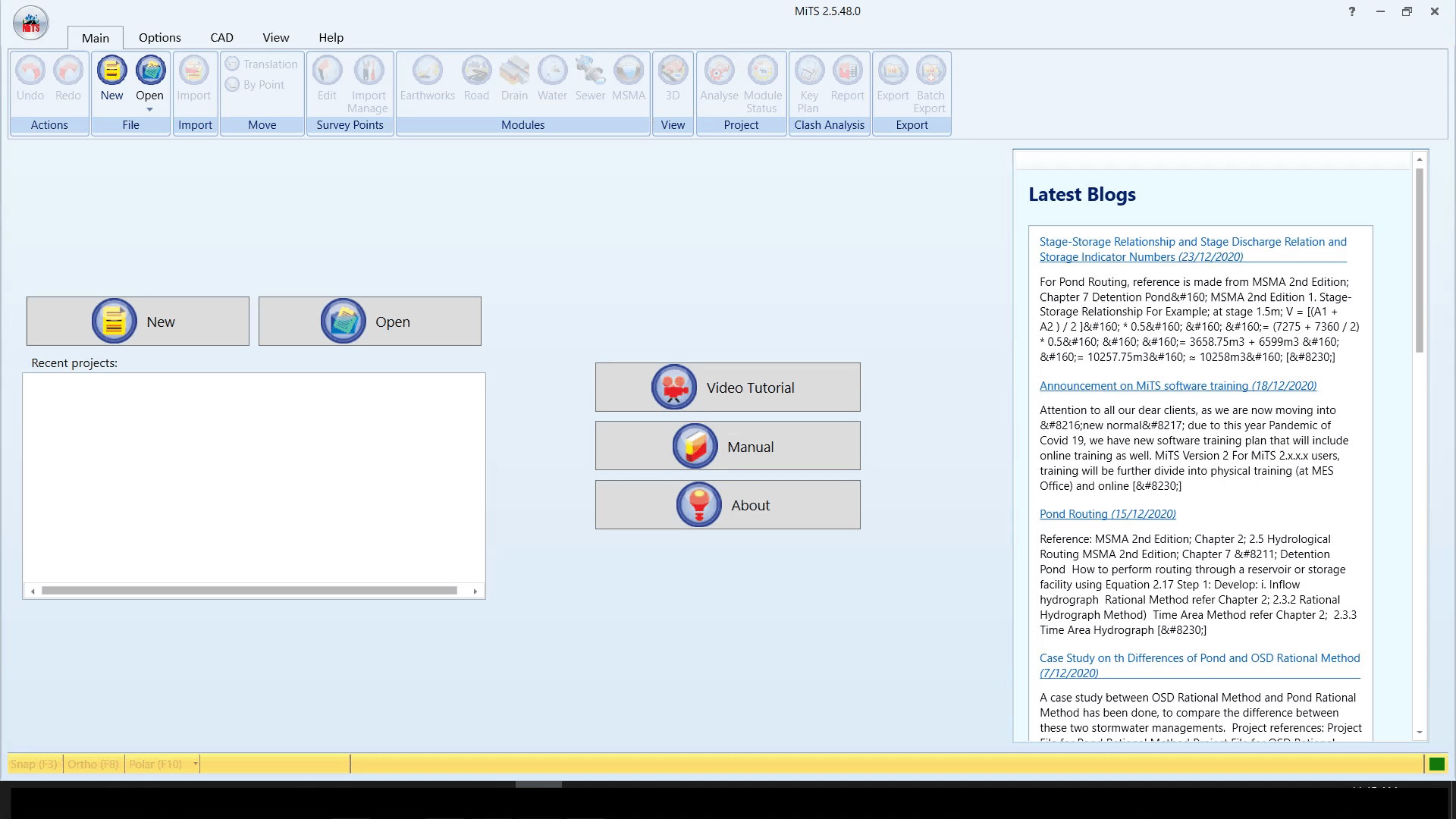Click the MiTS application logo button
The width and height of the screenshot is (1456, 819).
pyautogui.click(x=31, y=23)
